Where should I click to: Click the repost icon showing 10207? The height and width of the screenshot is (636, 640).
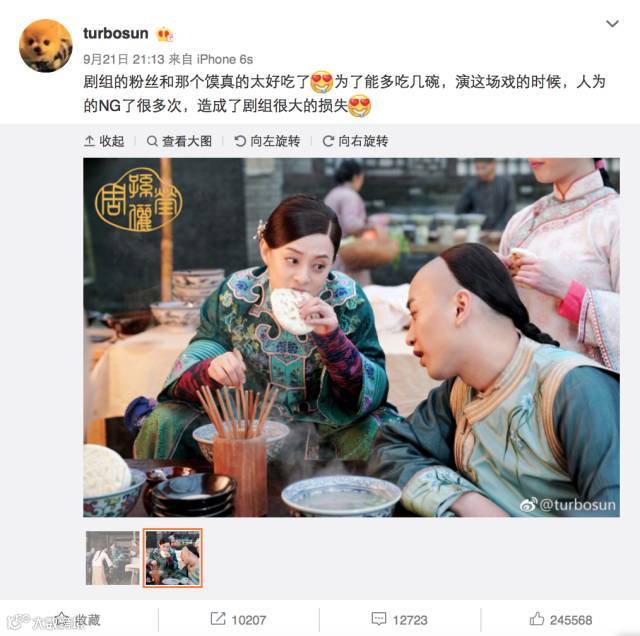point(218,619)
